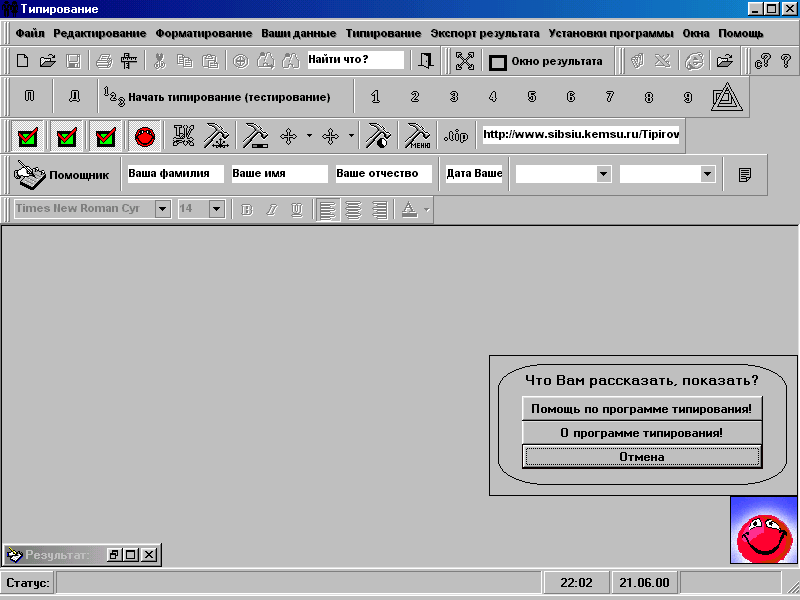Open the Ваши данные menu
800x600 pixels.
point(299,34)
